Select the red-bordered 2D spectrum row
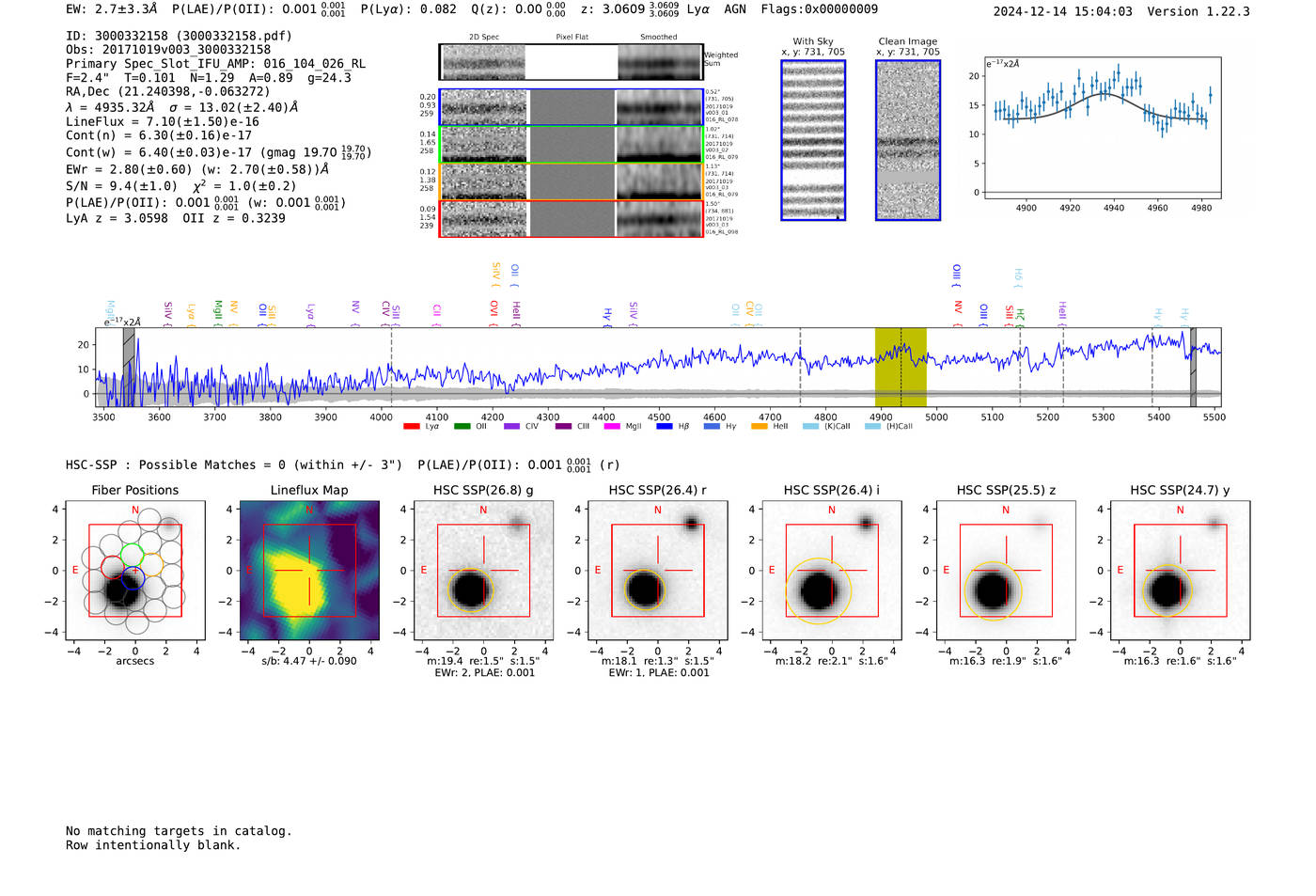The height and width of the screenshot is (896, 1316). [x=572, y=218]
